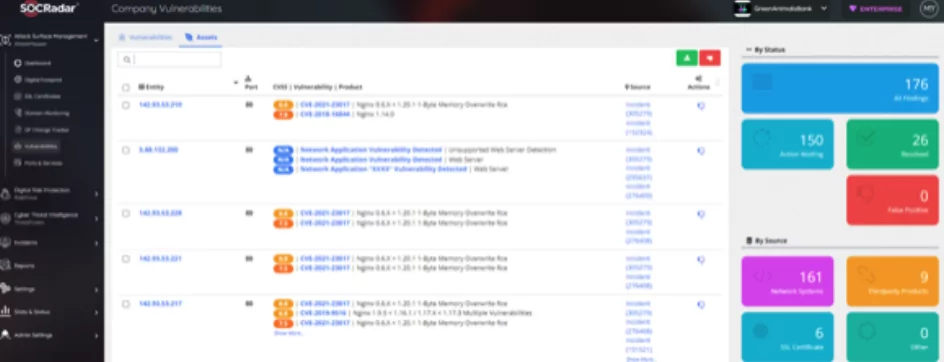Click the Cyber Threat Intelligence module icon
Screen dimensions: 944x362
(5, 218)
